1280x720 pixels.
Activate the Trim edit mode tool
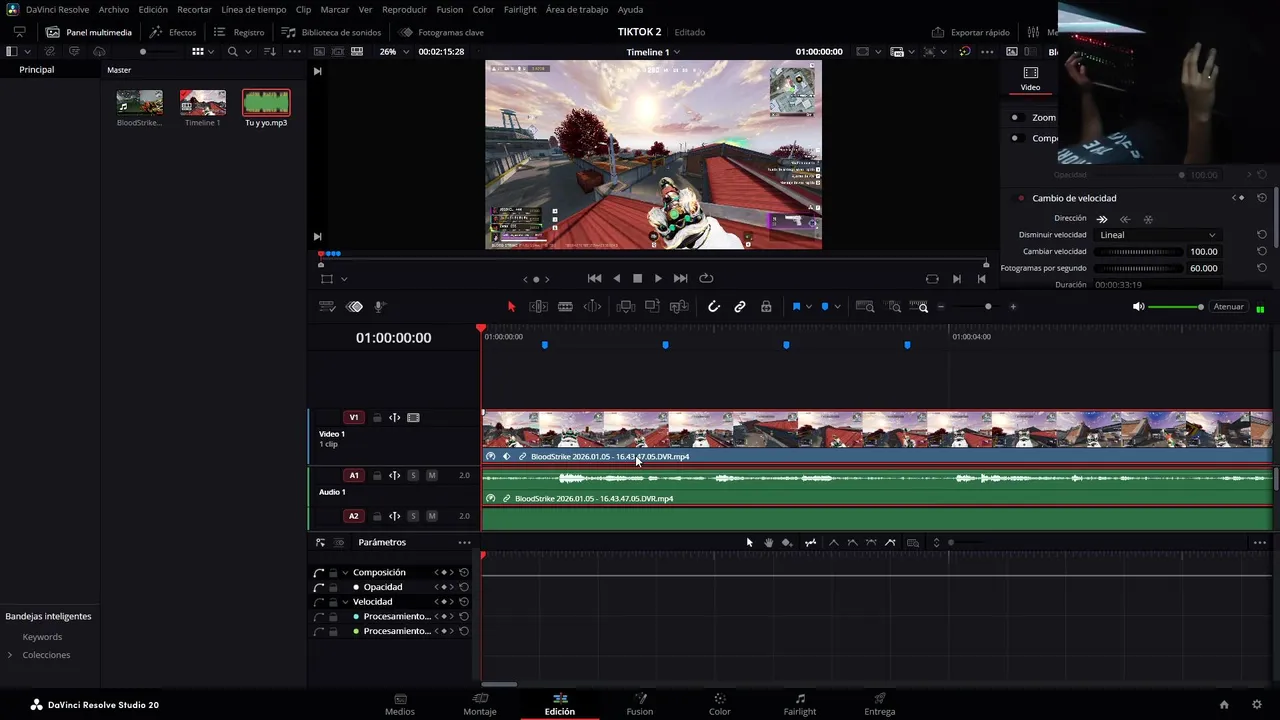538,307
